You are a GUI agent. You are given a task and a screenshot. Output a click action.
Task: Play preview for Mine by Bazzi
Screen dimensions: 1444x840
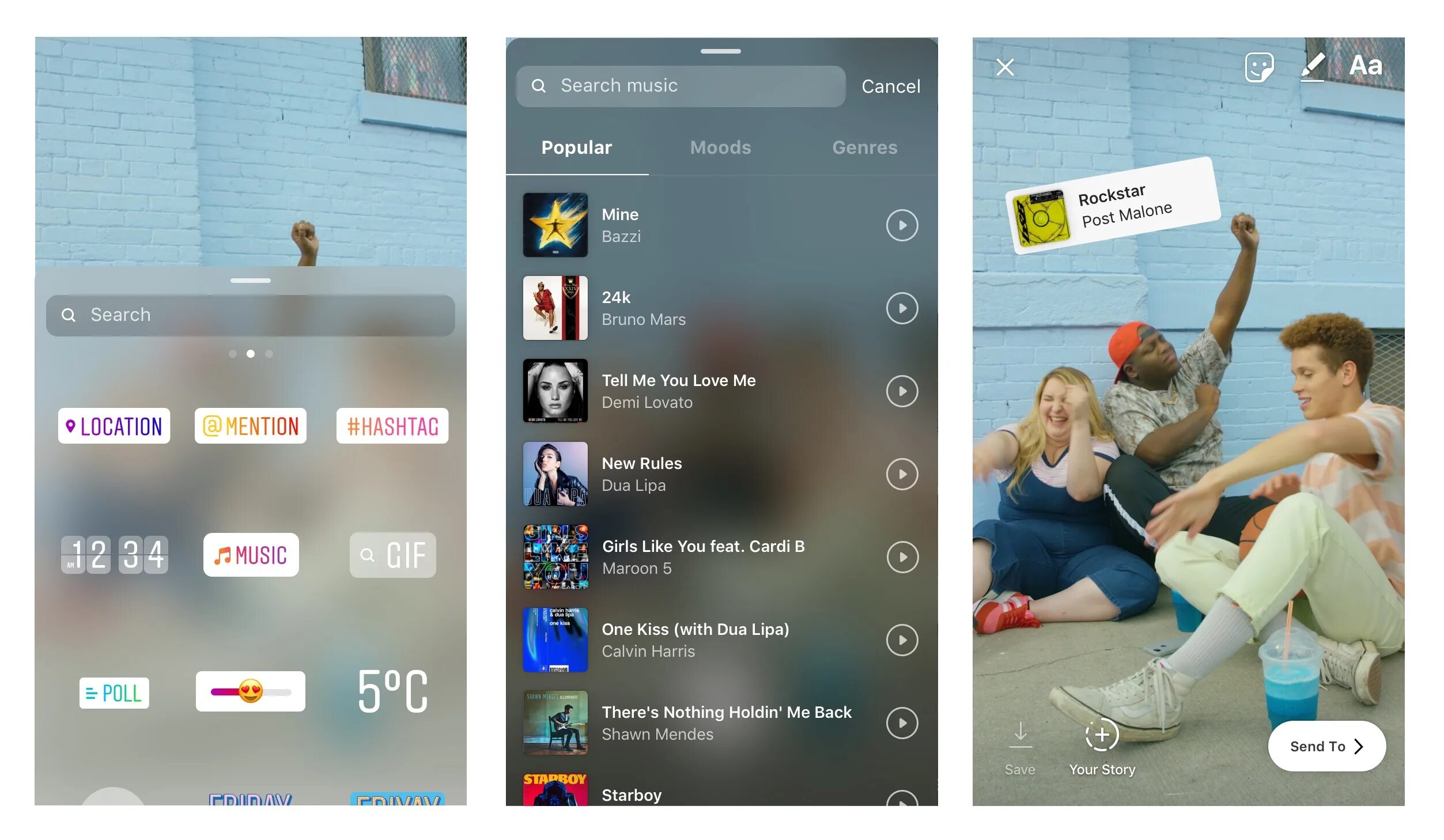click(901, 224)
